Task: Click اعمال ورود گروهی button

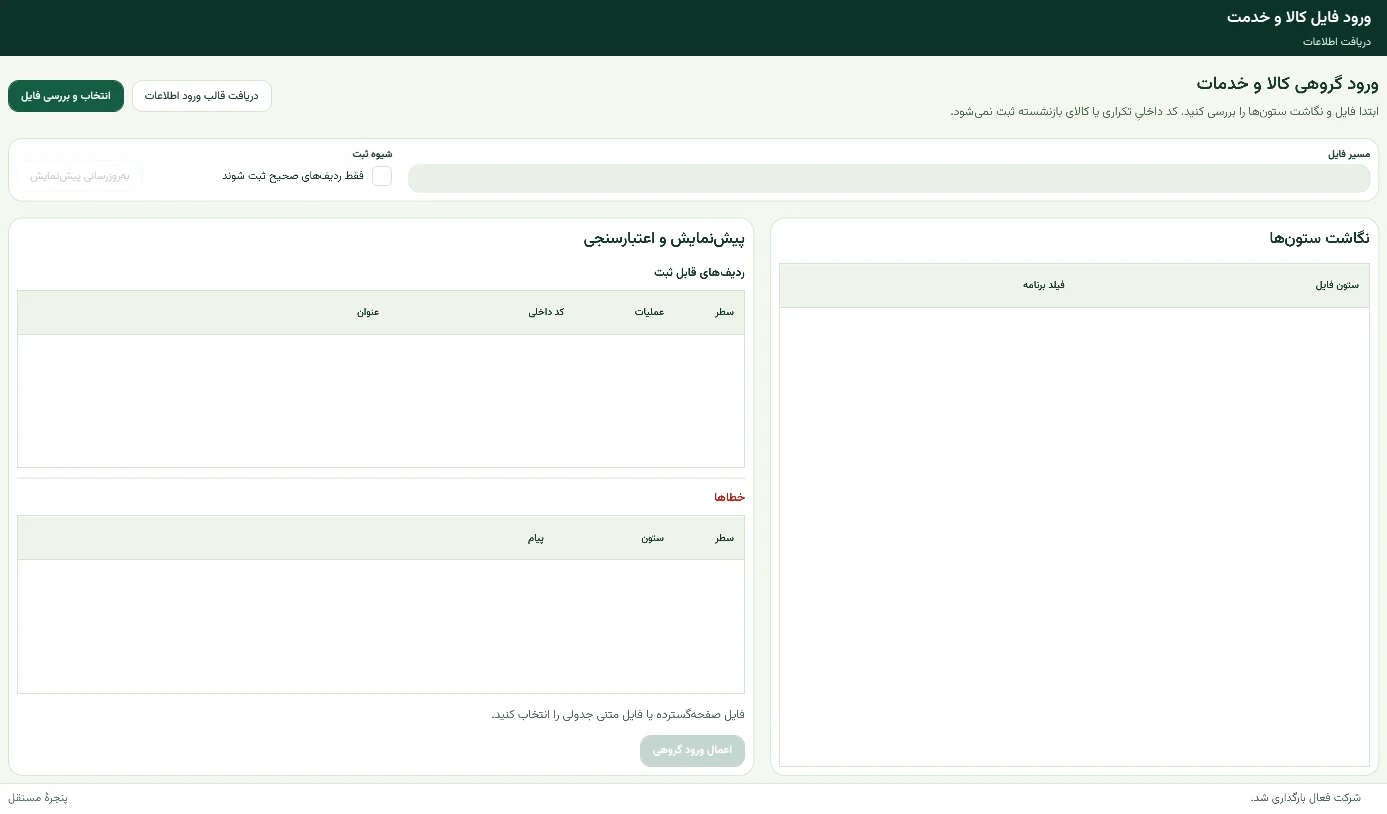Action: click(x=692, y=750)
